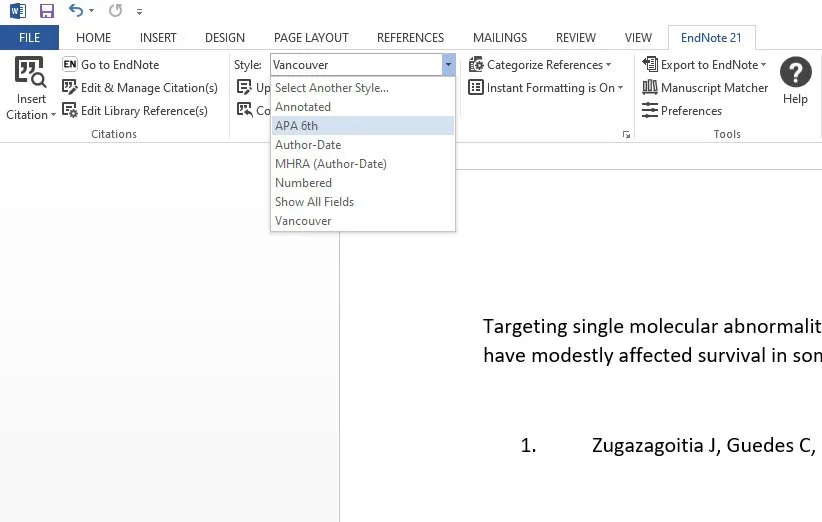Click the Save icon in the quick access toolbar

[46, 11]
